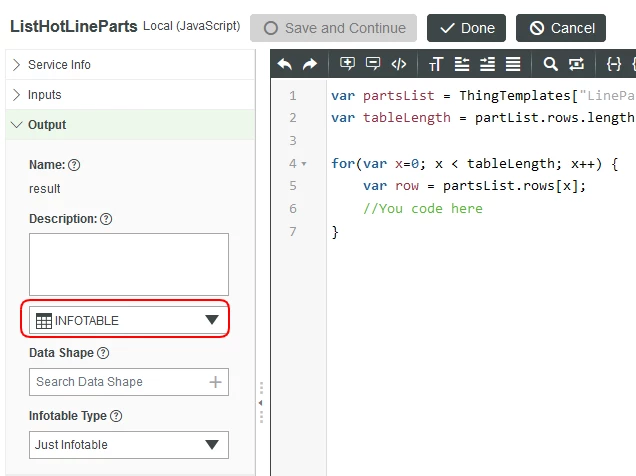Click the code tag snippet icon
The width and height of the screenshot is (636, 476).
tap(399, 64)
